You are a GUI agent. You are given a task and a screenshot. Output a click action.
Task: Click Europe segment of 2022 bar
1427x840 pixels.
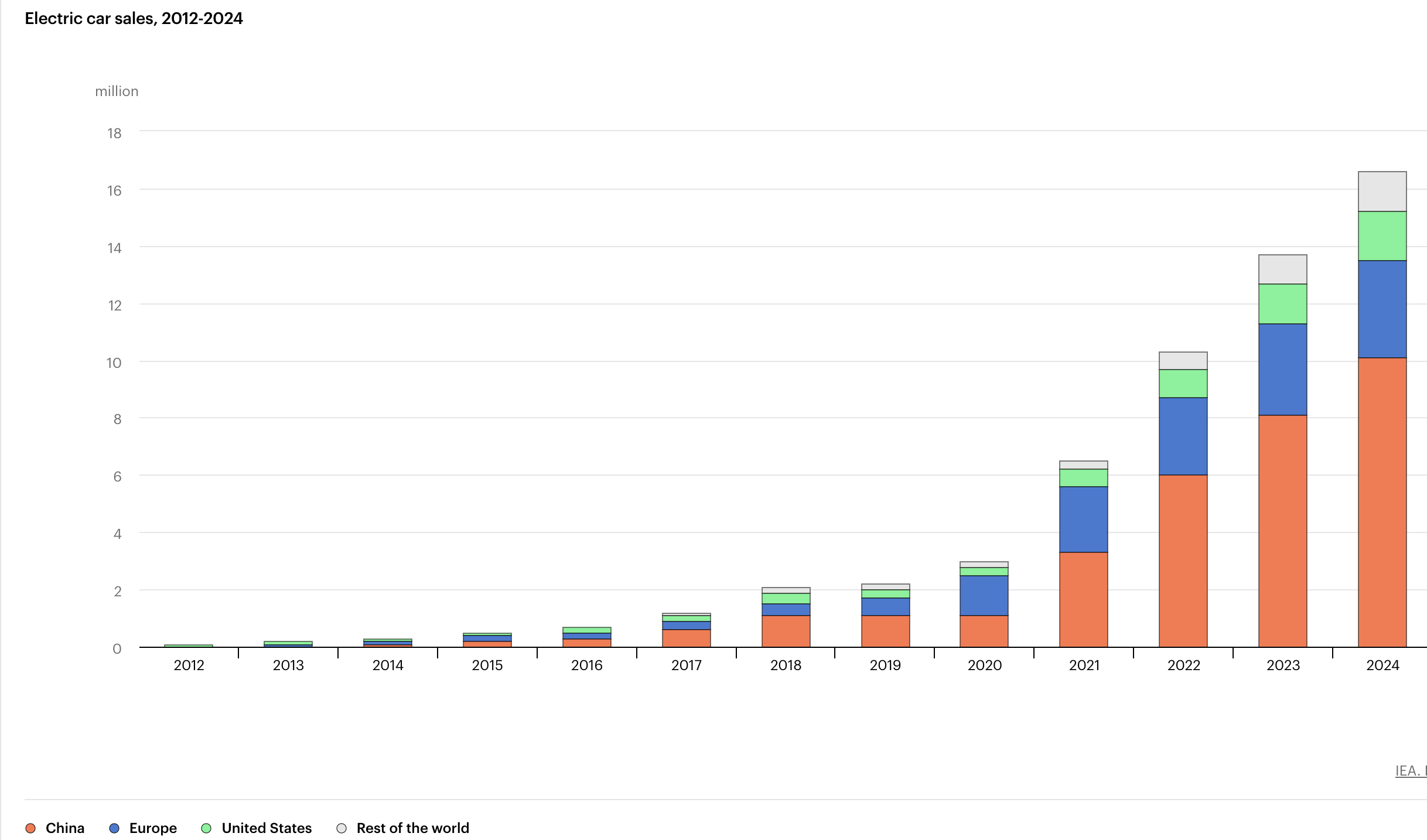1183,436
